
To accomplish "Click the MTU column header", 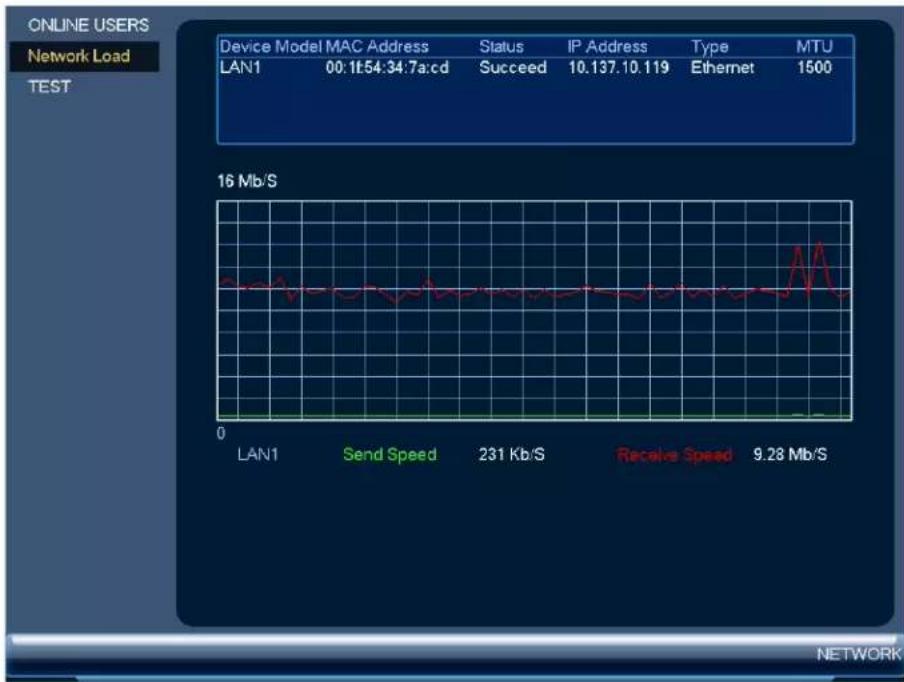I will (814, 47).
